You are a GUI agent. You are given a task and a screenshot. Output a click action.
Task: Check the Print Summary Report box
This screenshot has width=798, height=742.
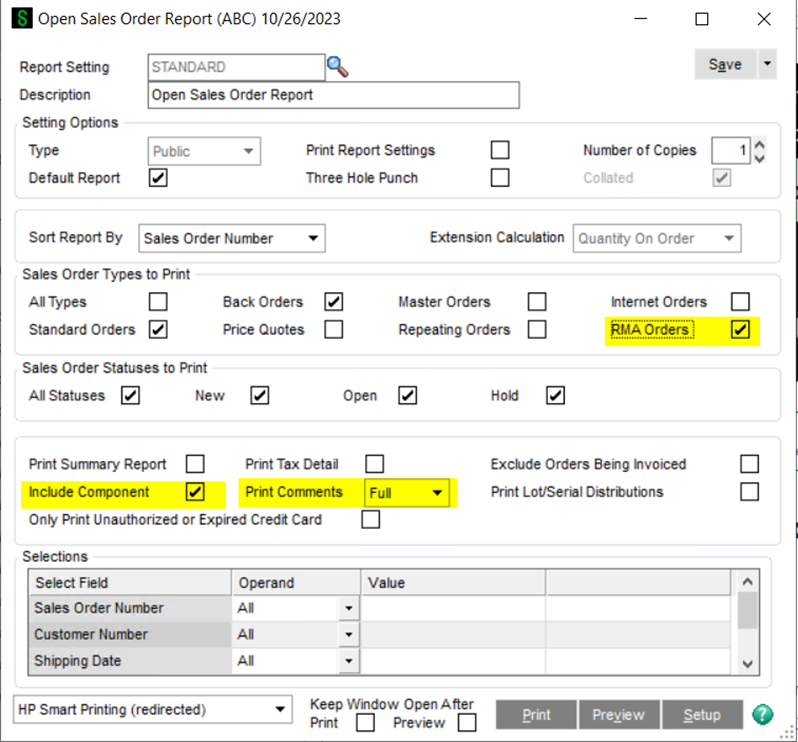196,464
